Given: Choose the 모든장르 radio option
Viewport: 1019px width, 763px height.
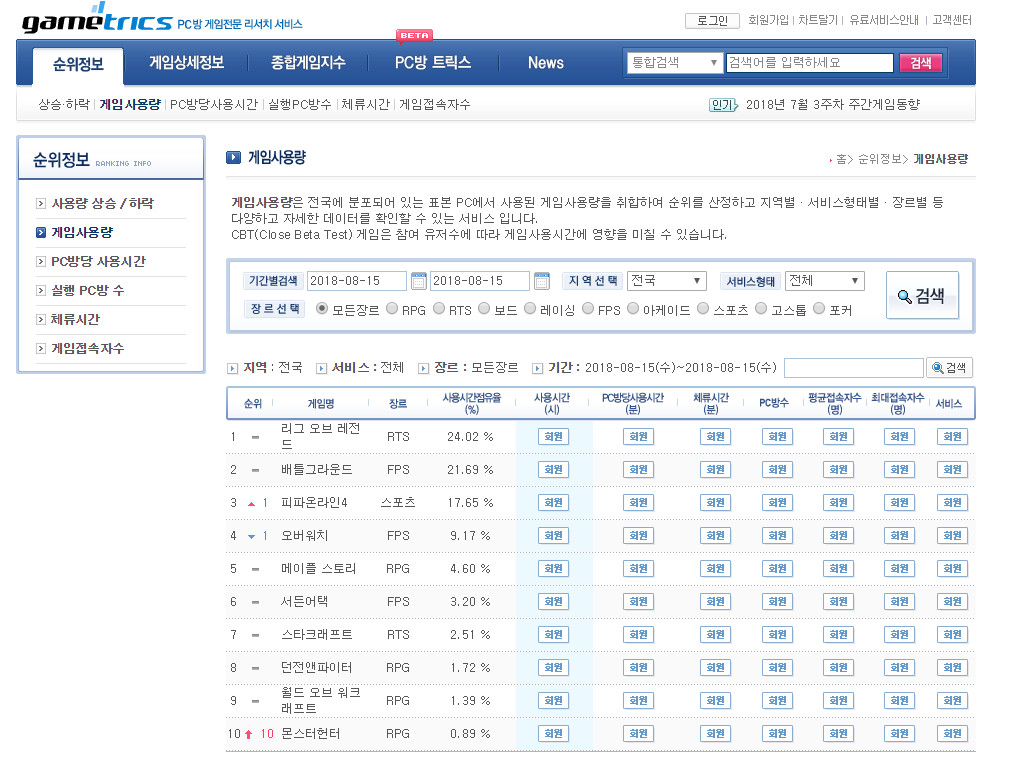Looking at the screenshot, I should click(322, 309).
